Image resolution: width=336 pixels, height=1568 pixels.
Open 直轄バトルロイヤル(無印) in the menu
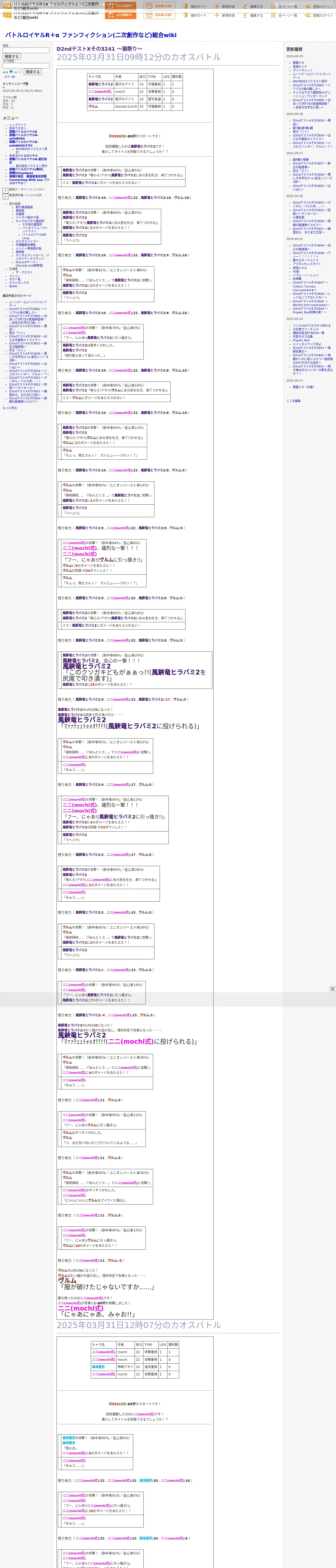pyautogui.click(x=26, y=169)
